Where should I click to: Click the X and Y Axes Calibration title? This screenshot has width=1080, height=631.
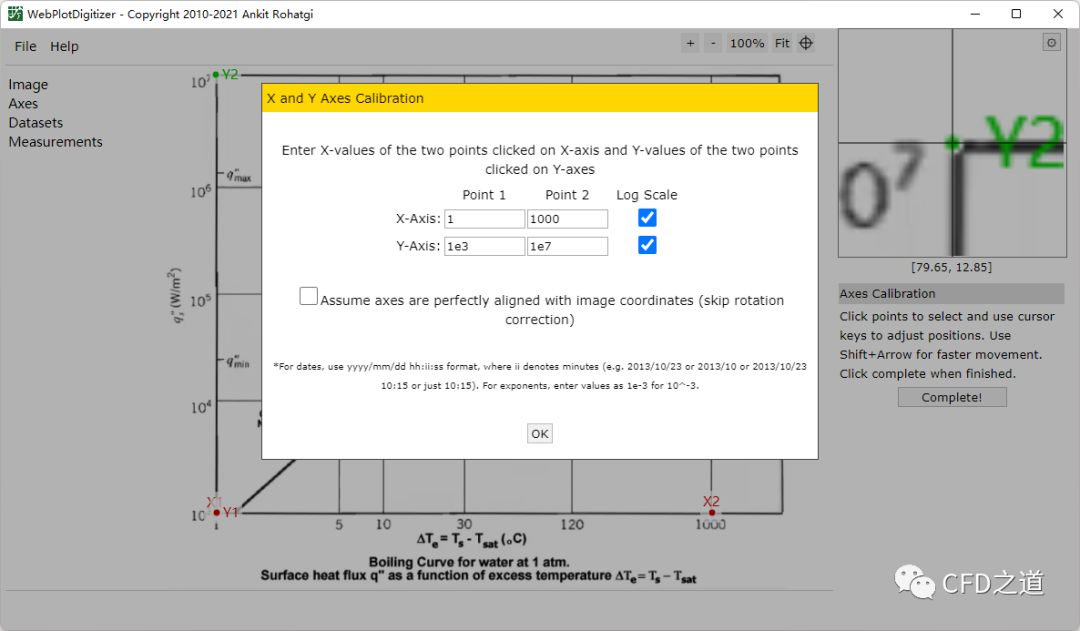[x=345, y=98]
